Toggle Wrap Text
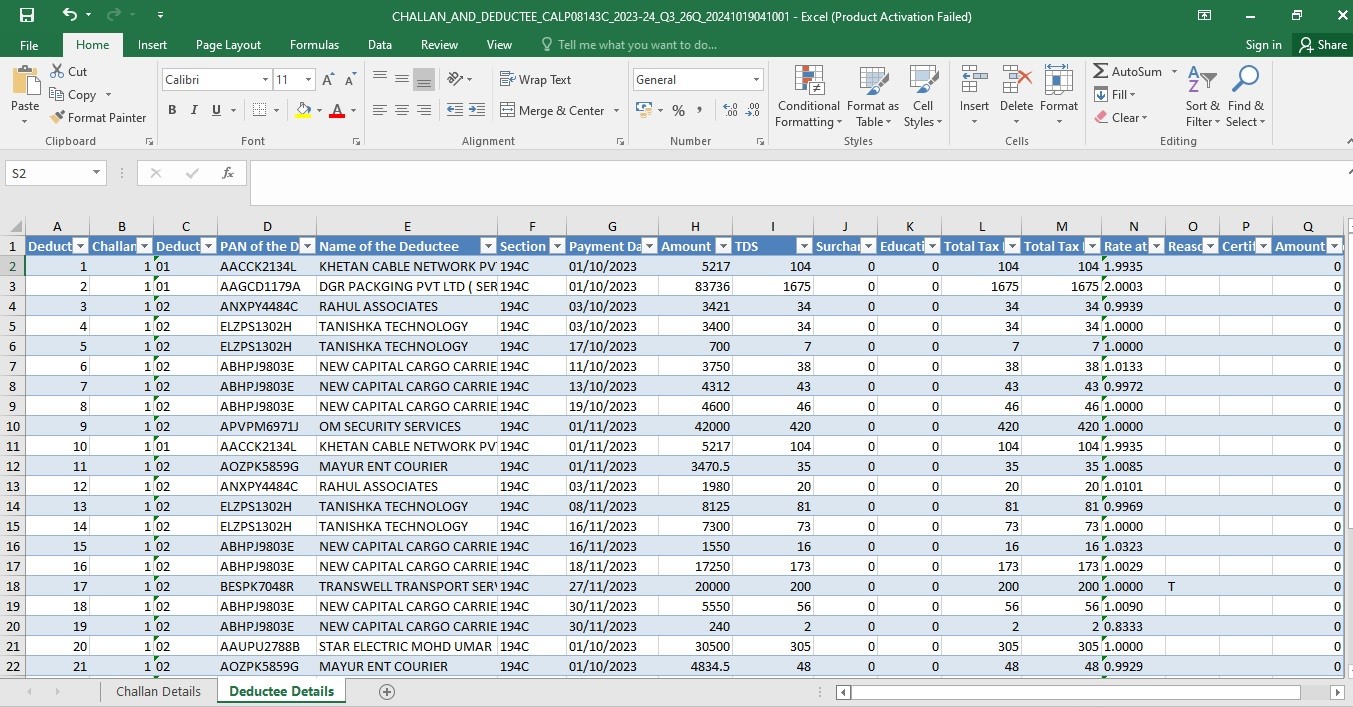The image size is (1353, 707). [535, 79]
